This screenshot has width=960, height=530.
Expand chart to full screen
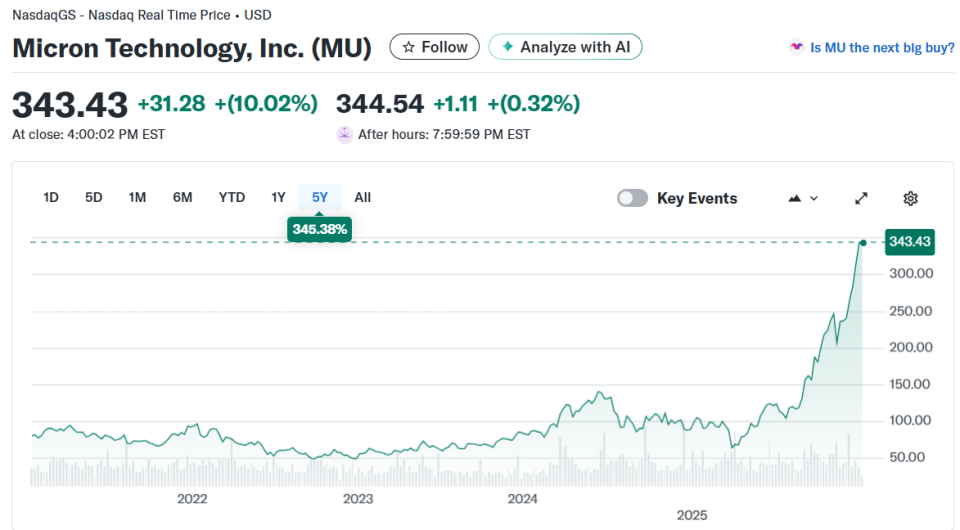[x=861, y=198]
